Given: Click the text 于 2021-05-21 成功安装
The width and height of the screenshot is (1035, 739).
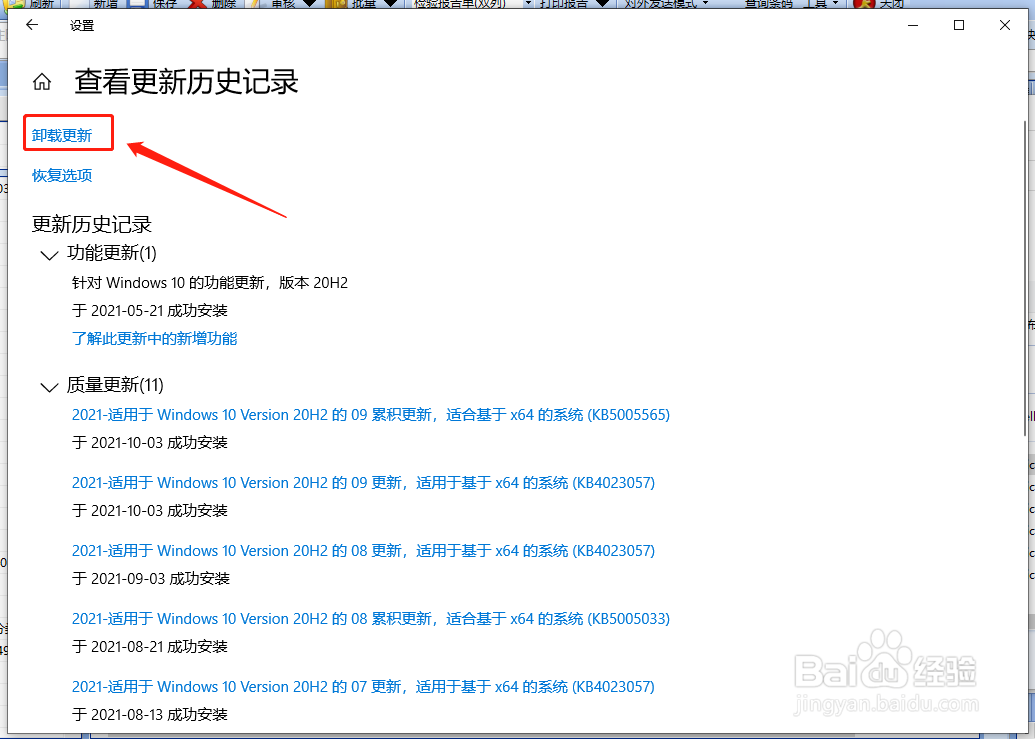Looking at the screenshot, I should (150, 310).
